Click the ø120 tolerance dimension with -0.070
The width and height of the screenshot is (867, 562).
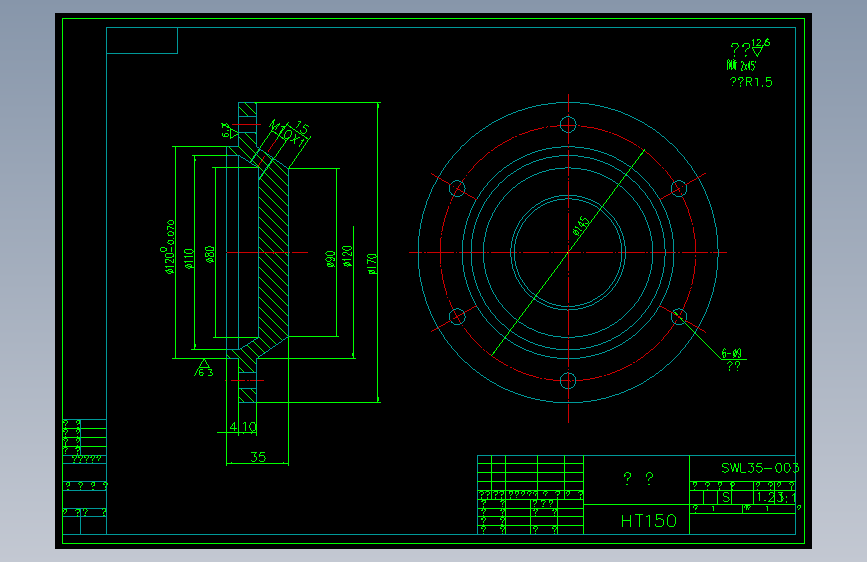169,247
